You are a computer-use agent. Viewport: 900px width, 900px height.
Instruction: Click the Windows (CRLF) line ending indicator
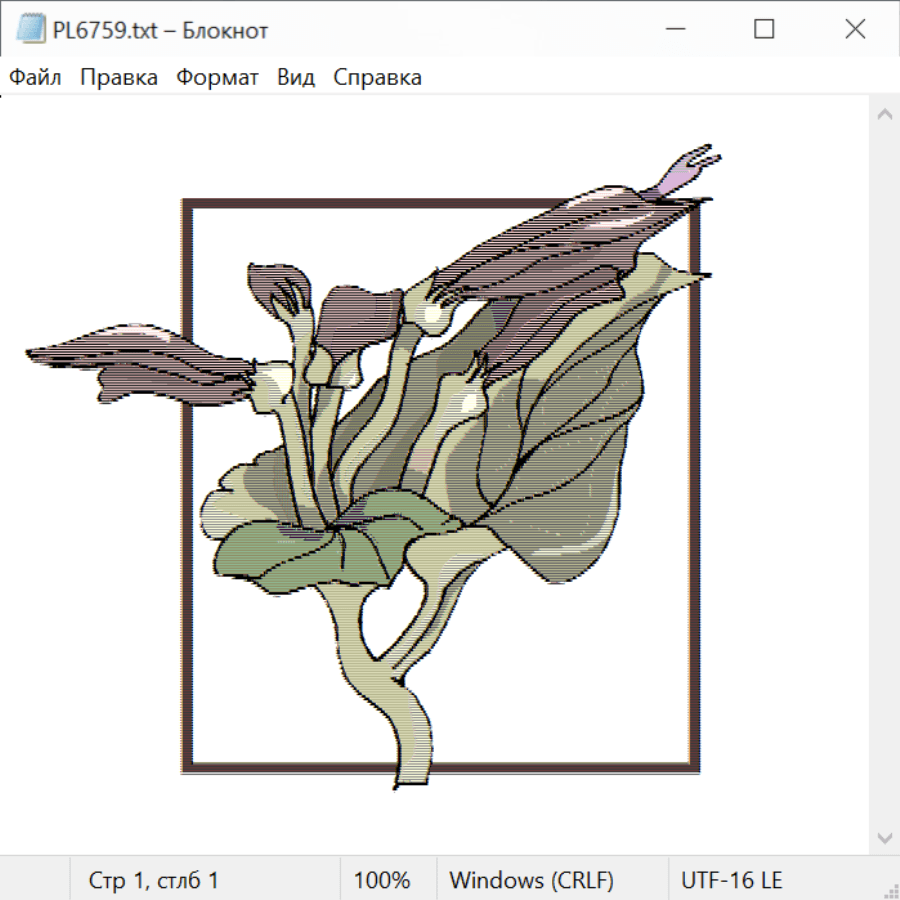click(531, 880)
